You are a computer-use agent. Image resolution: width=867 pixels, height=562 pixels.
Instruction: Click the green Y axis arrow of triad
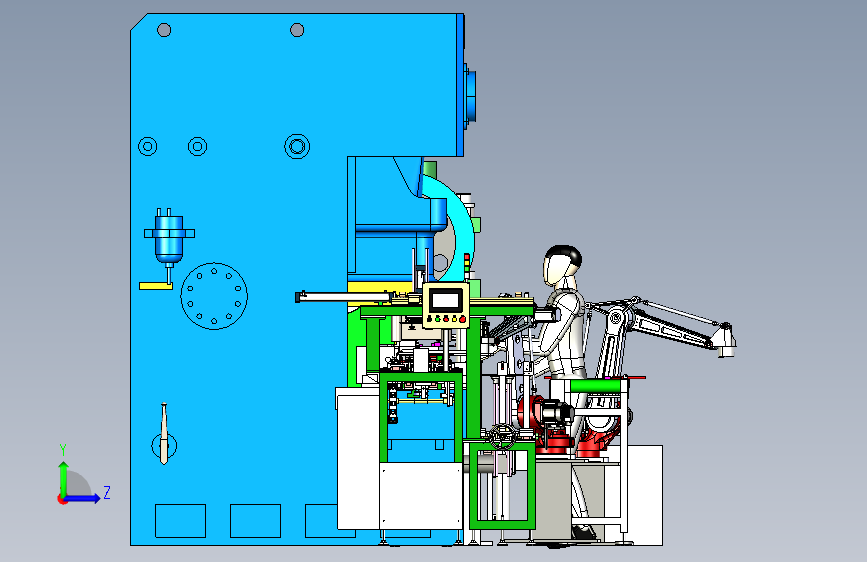click(x=64, y=478)
